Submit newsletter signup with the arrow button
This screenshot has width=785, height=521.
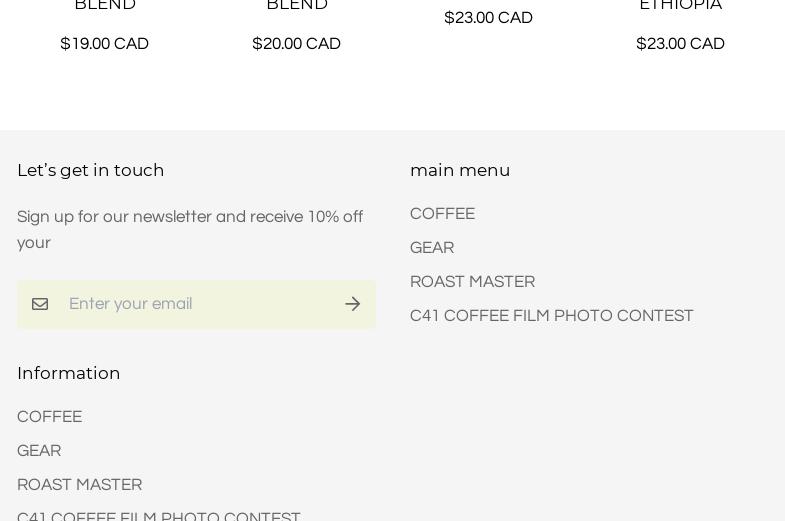click(352, 304)
